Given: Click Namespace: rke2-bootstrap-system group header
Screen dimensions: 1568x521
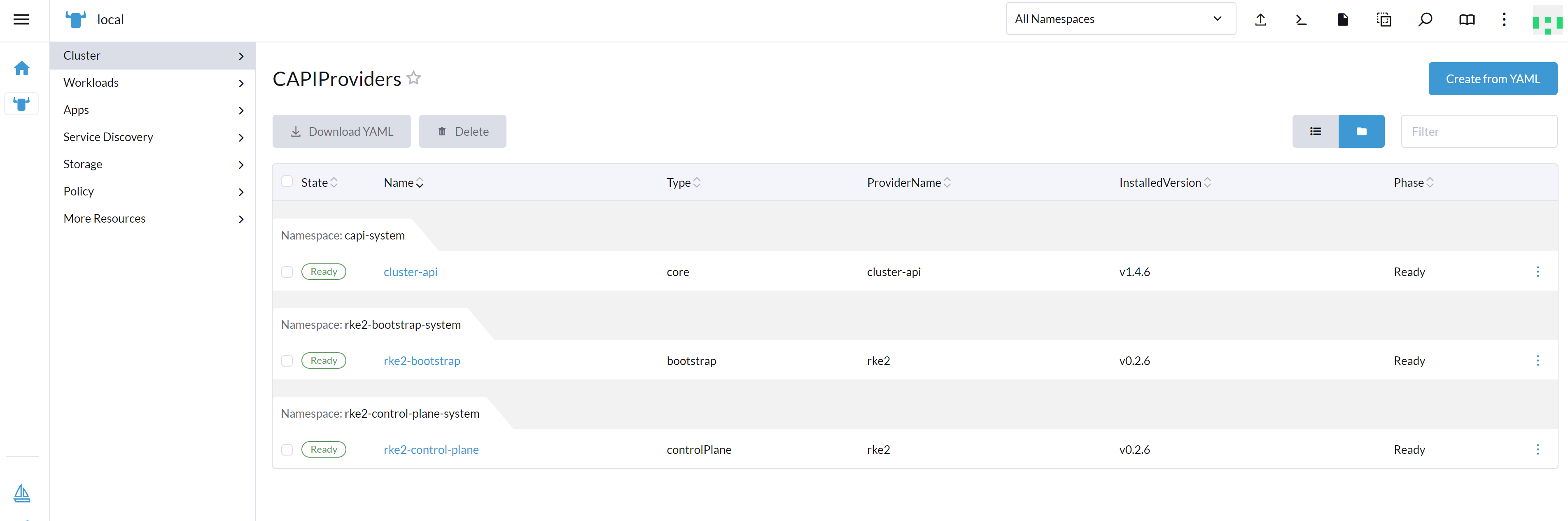Looking at the screenshot, I should pos(371,325).
